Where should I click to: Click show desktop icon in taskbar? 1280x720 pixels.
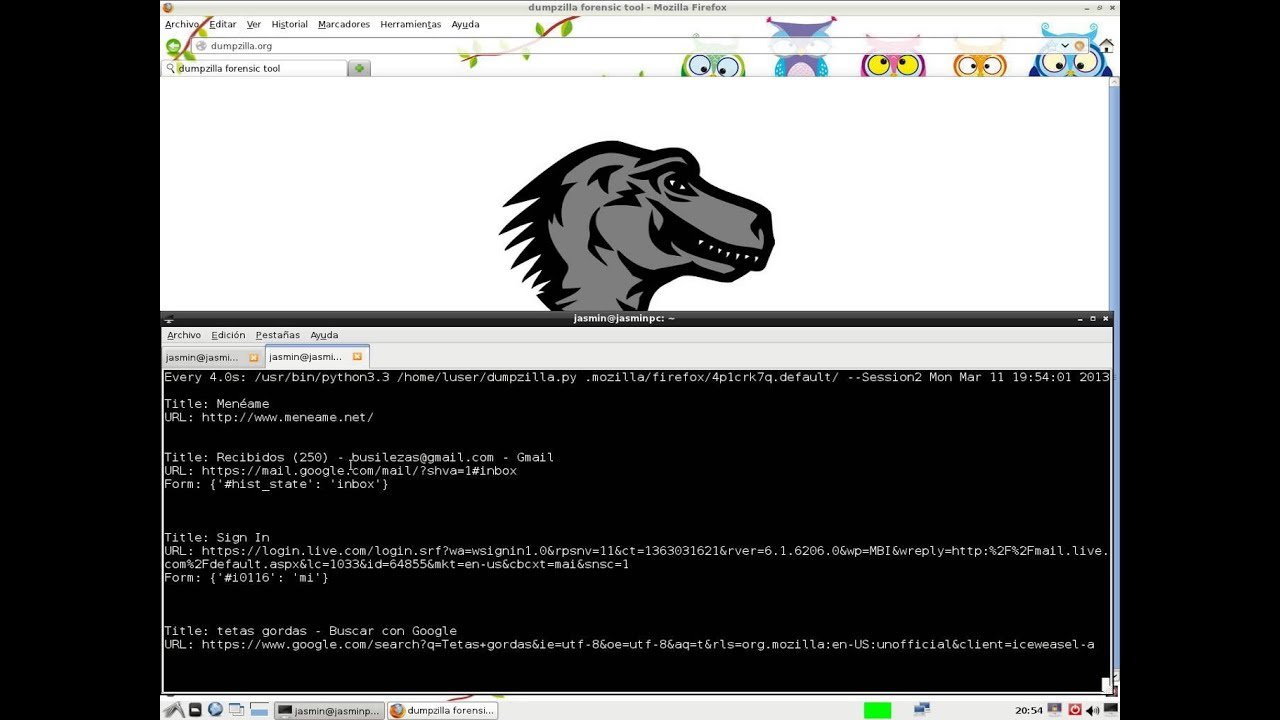pyautogui.click(x=259, y=710)
